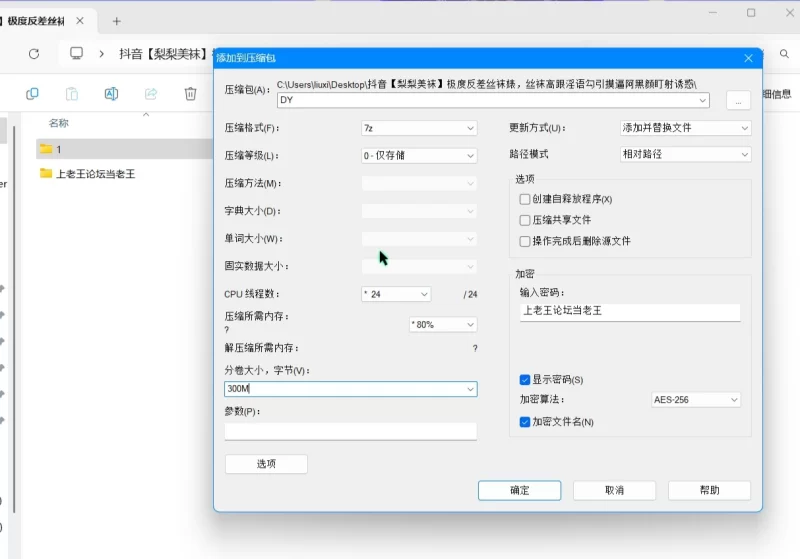
Task: Click the Explorer delete trash icon
Action: 190,94
